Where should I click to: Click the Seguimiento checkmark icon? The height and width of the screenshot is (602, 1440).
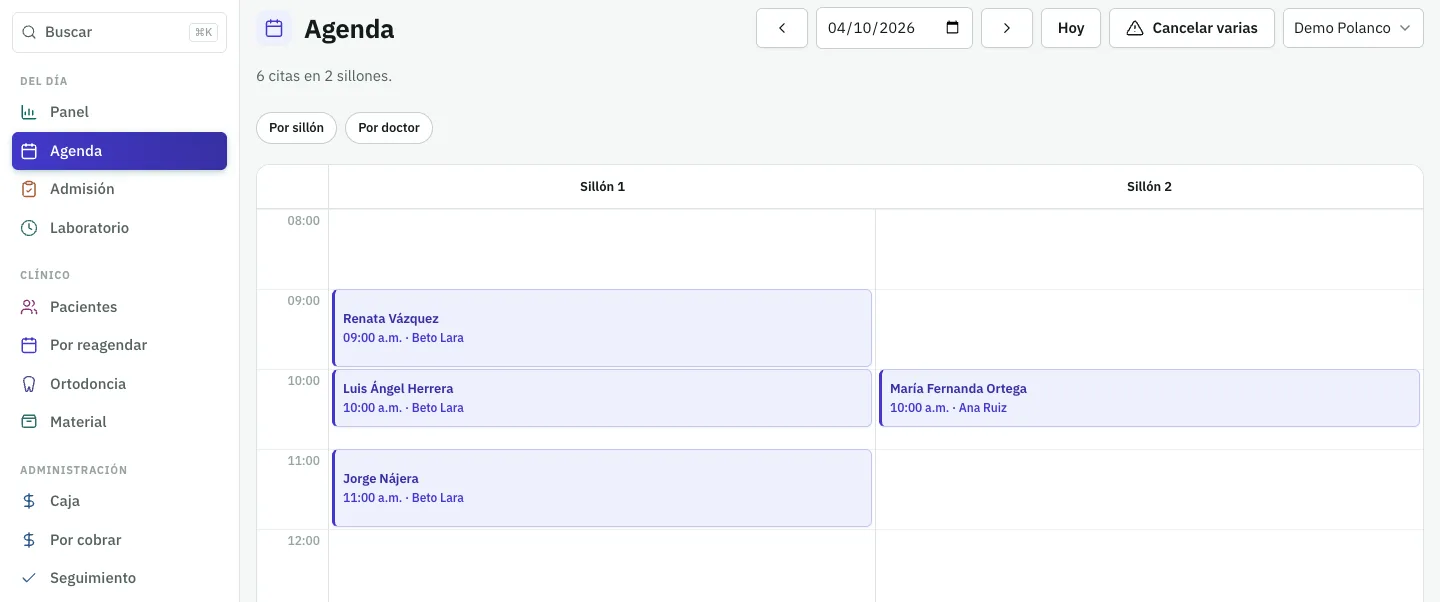29,578
